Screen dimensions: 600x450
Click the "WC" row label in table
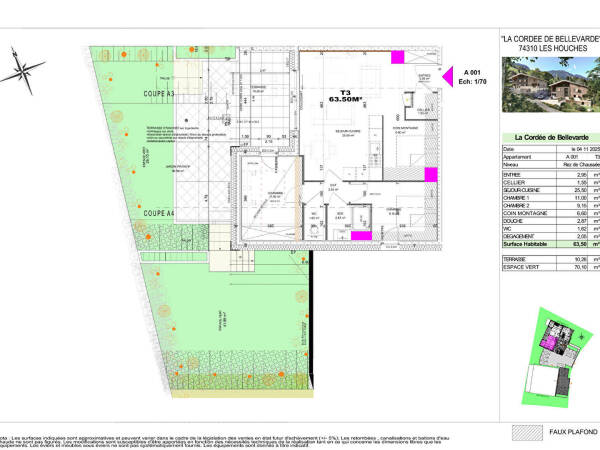[507, 228]
